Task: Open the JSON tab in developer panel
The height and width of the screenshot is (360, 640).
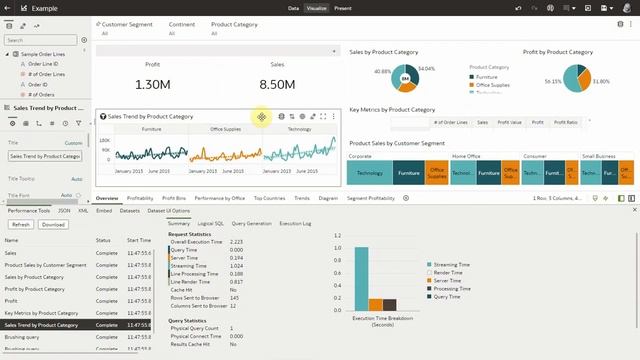Action: pos(64,211)
